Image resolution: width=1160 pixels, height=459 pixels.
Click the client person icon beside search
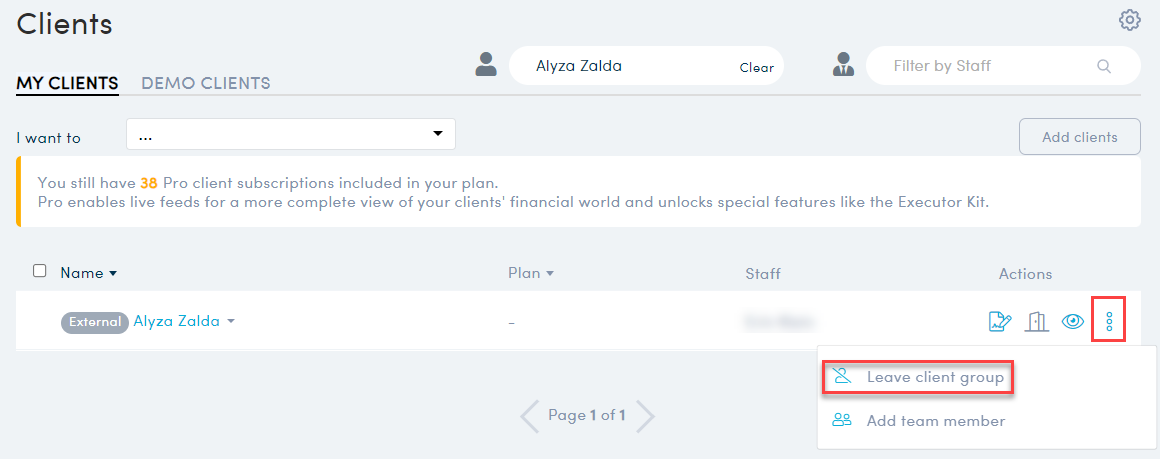pos(486,64)
